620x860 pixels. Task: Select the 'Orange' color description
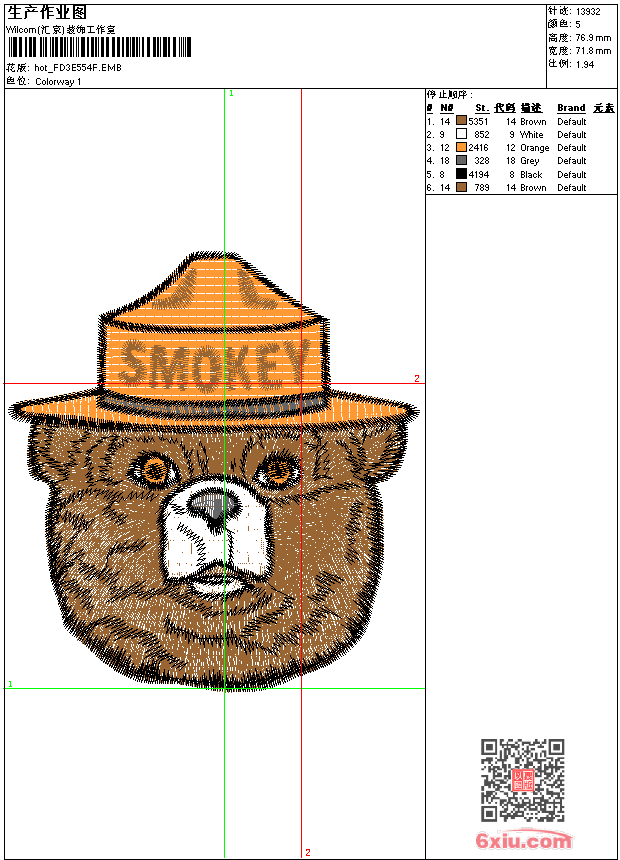pos(534,148)
